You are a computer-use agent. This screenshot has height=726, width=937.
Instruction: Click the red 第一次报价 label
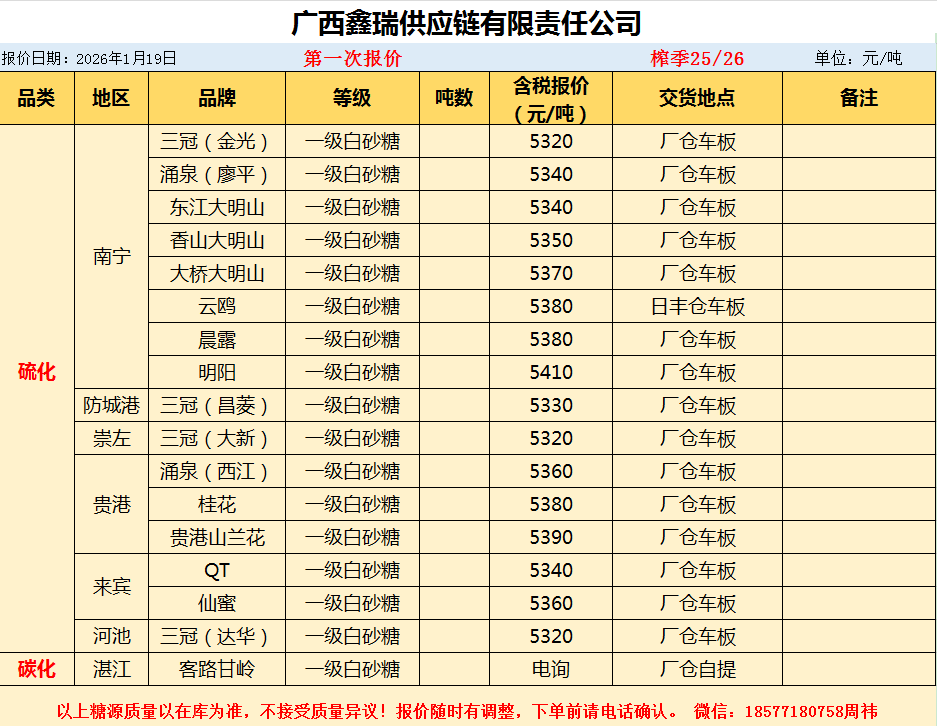coord(352,58)
